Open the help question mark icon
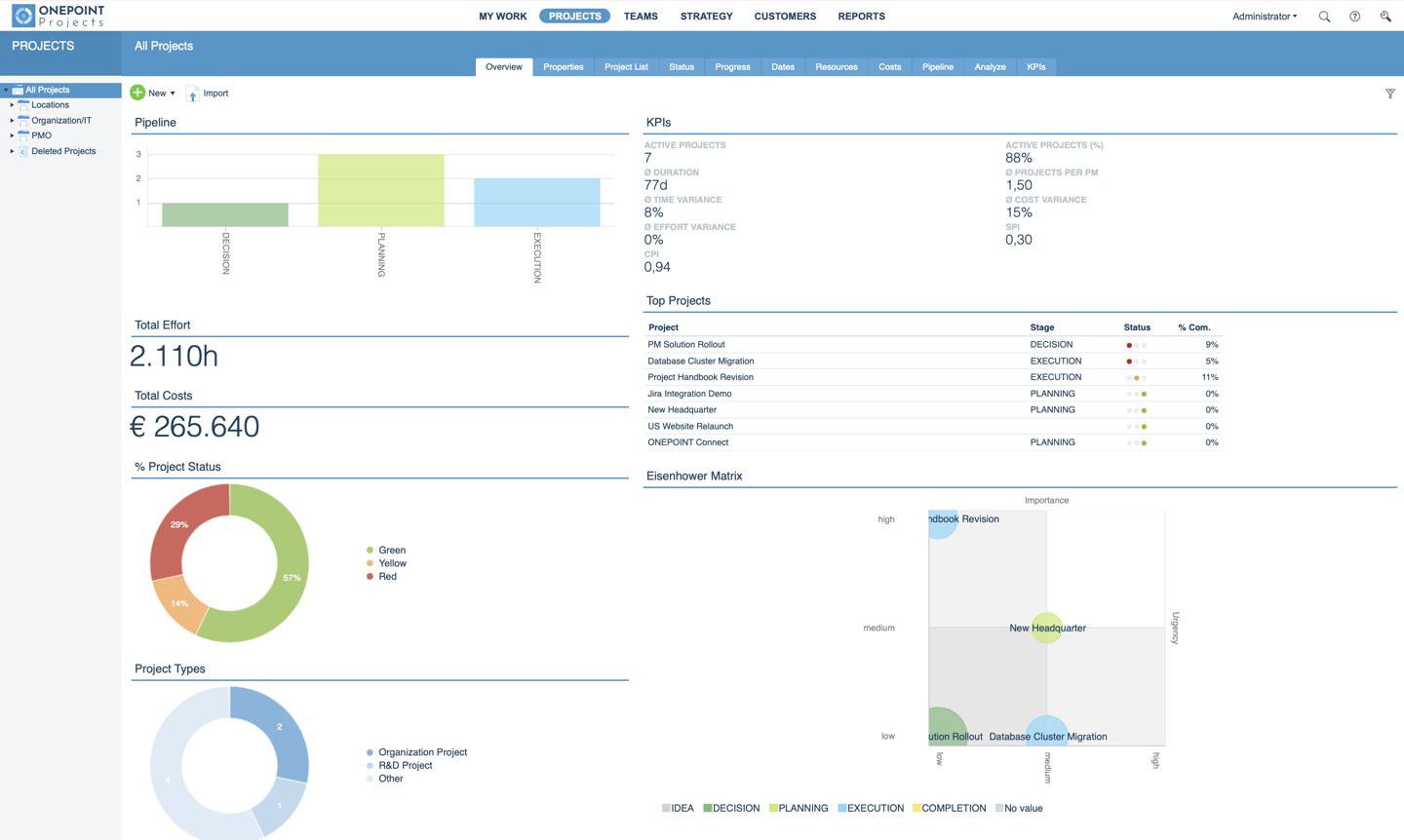This screenshot has height=840, width=1404. click(1354, 17)
